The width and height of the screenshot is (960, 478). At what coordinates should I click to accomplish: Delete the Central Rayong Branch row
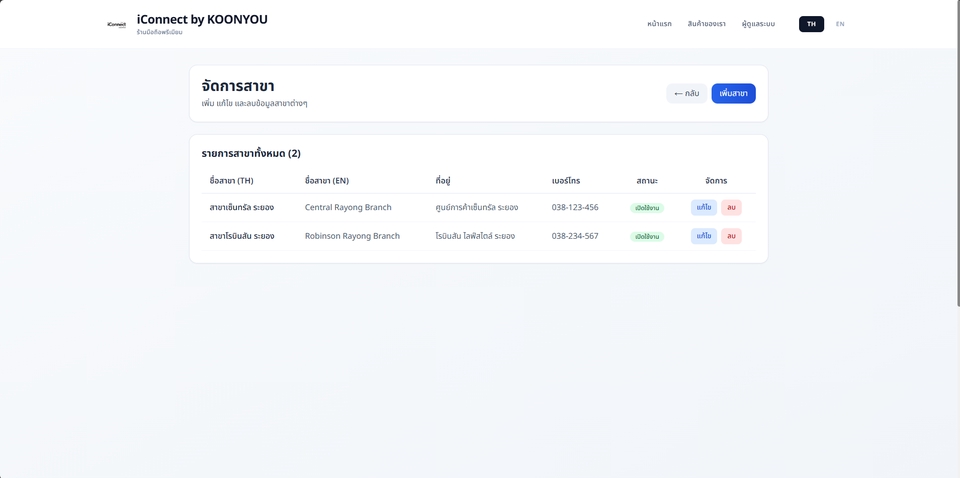click(x=731, y=208)
